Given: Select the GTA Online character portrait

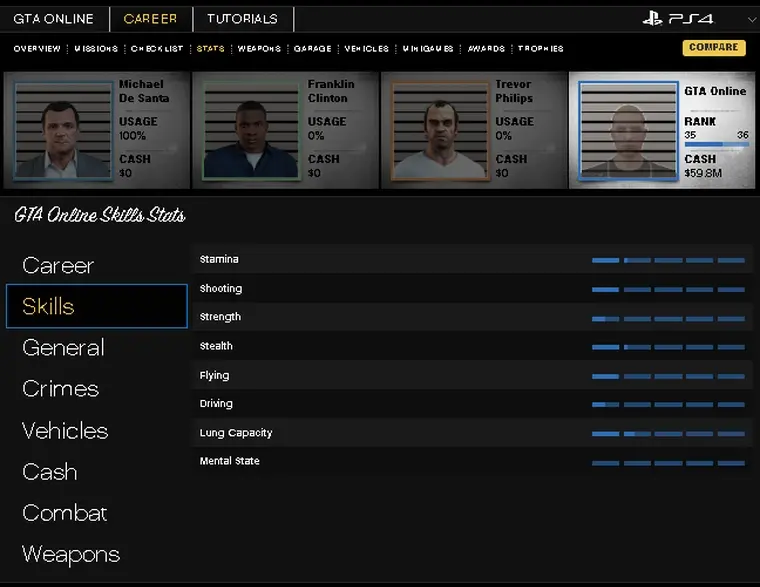Looking at the screenshot, I should [x=628, y=130].
